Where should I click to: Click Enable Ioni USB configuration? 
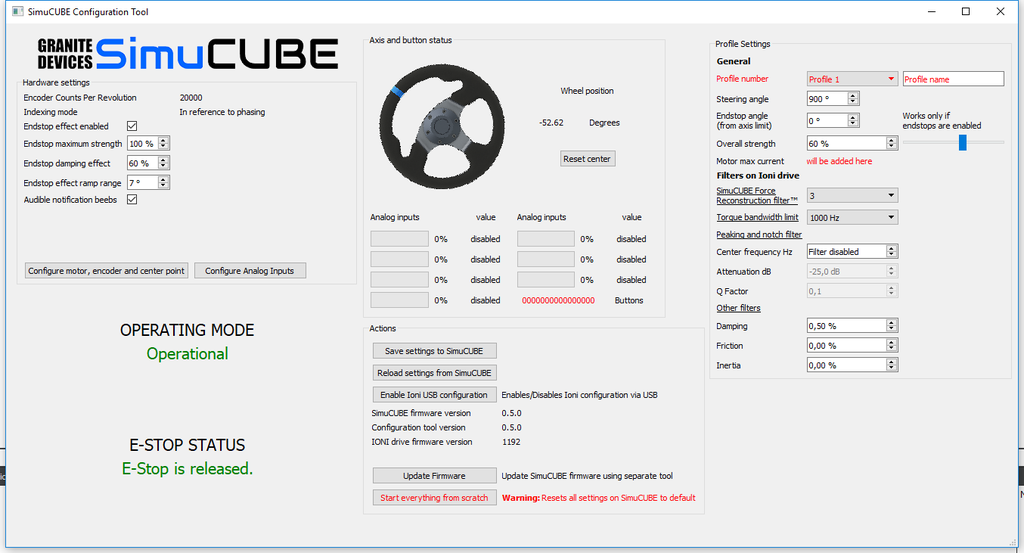(x=434, y=395)
